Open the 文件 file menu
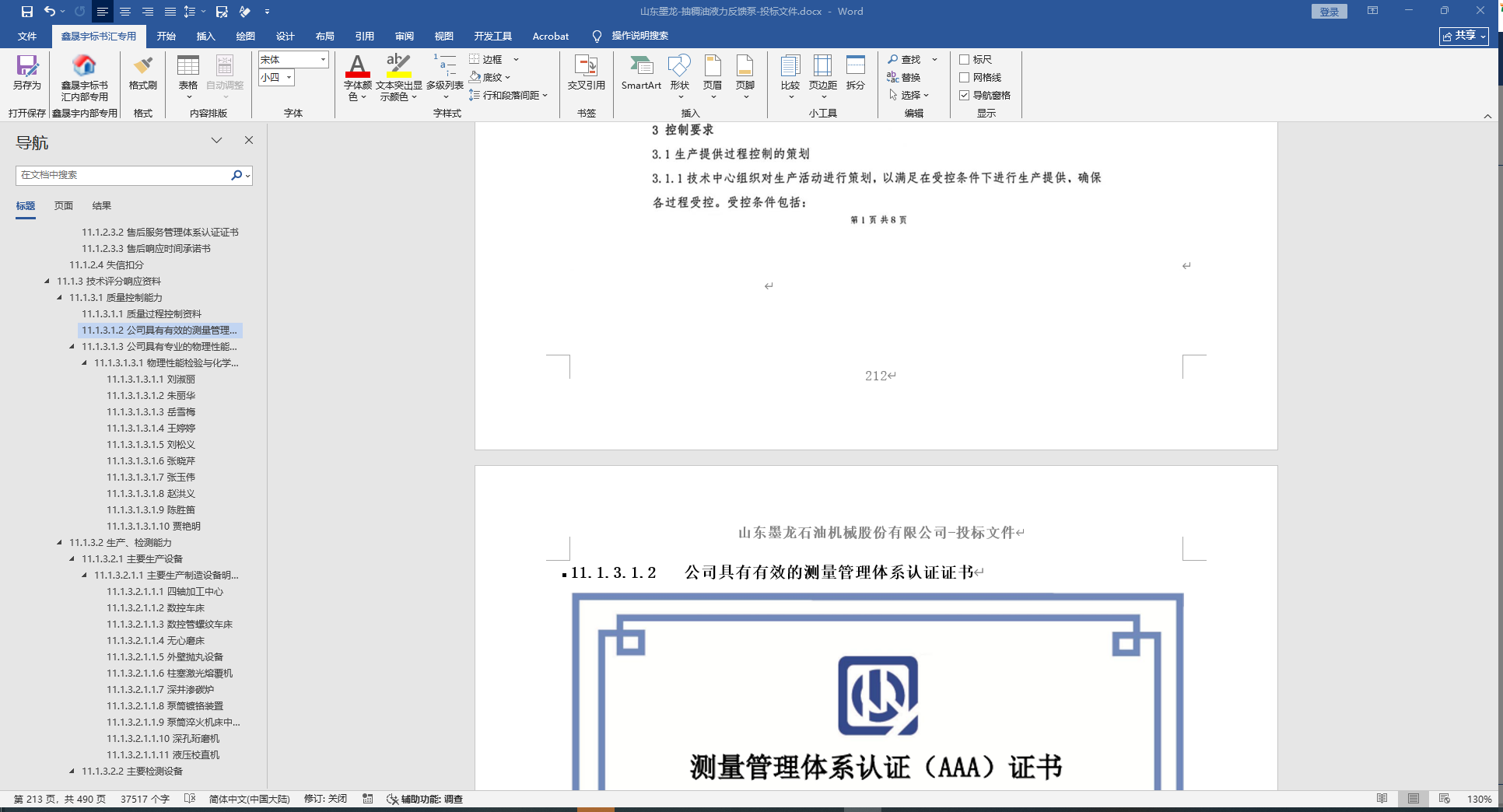Viewport: 1503px width, 812px height. click(x=27, y=36)
